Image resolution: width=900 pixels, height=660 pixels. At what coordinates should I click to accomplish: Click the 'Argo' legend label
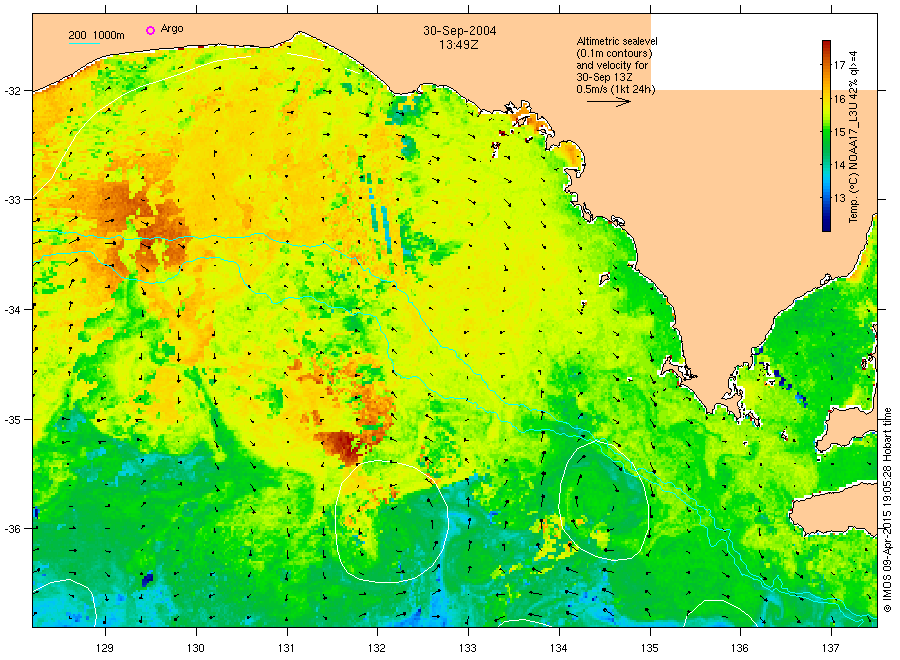click(x=172, y=29)
